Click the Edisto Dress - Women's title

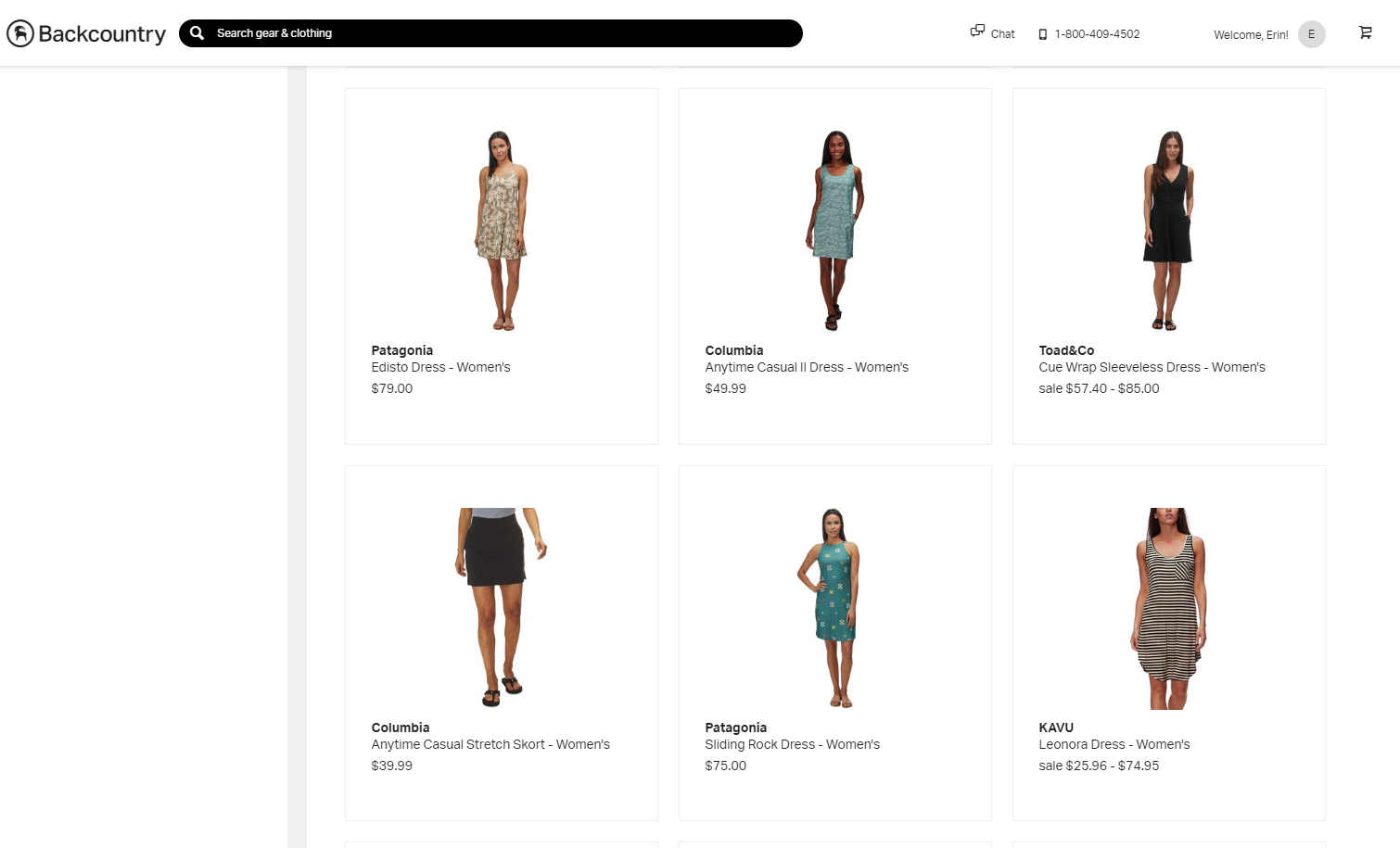(440, 367)
